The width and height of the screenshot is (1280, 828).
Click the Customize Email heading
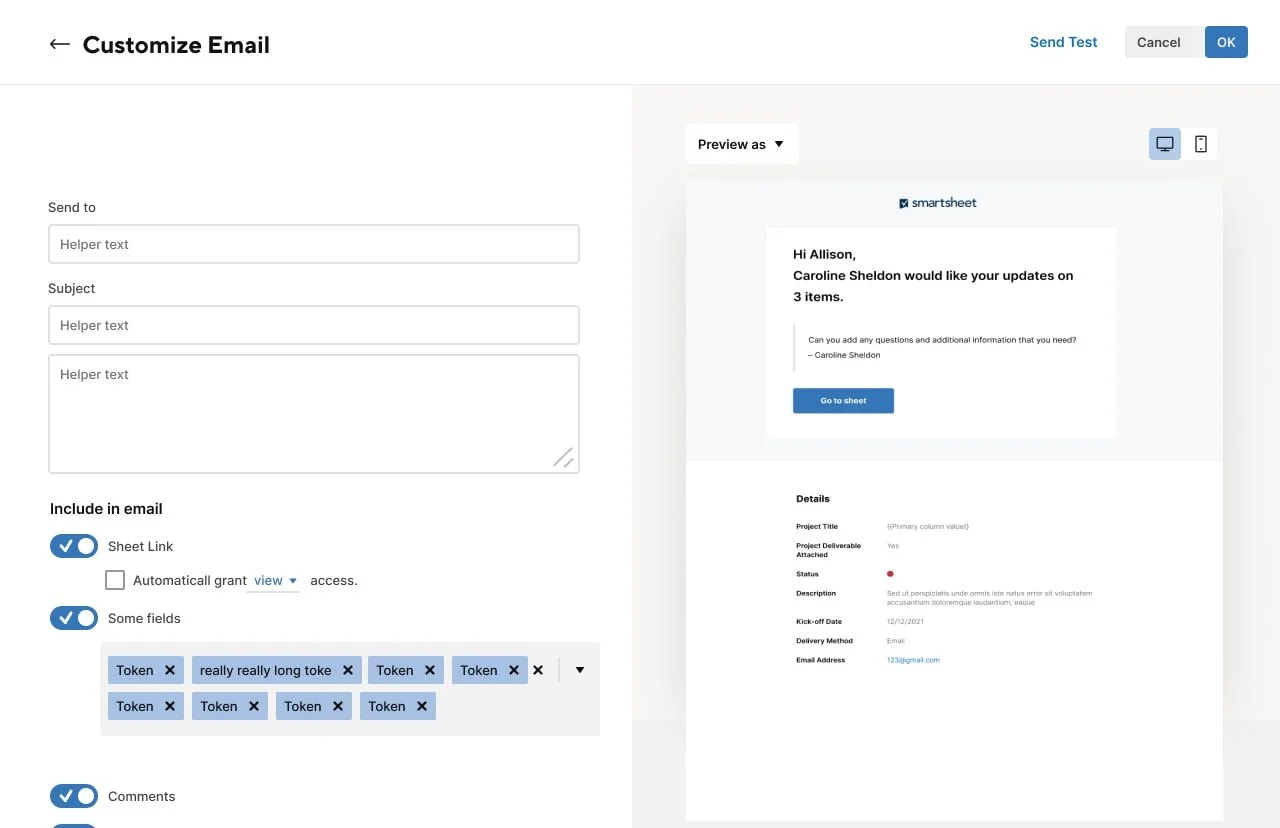click(x=176, y=45)
